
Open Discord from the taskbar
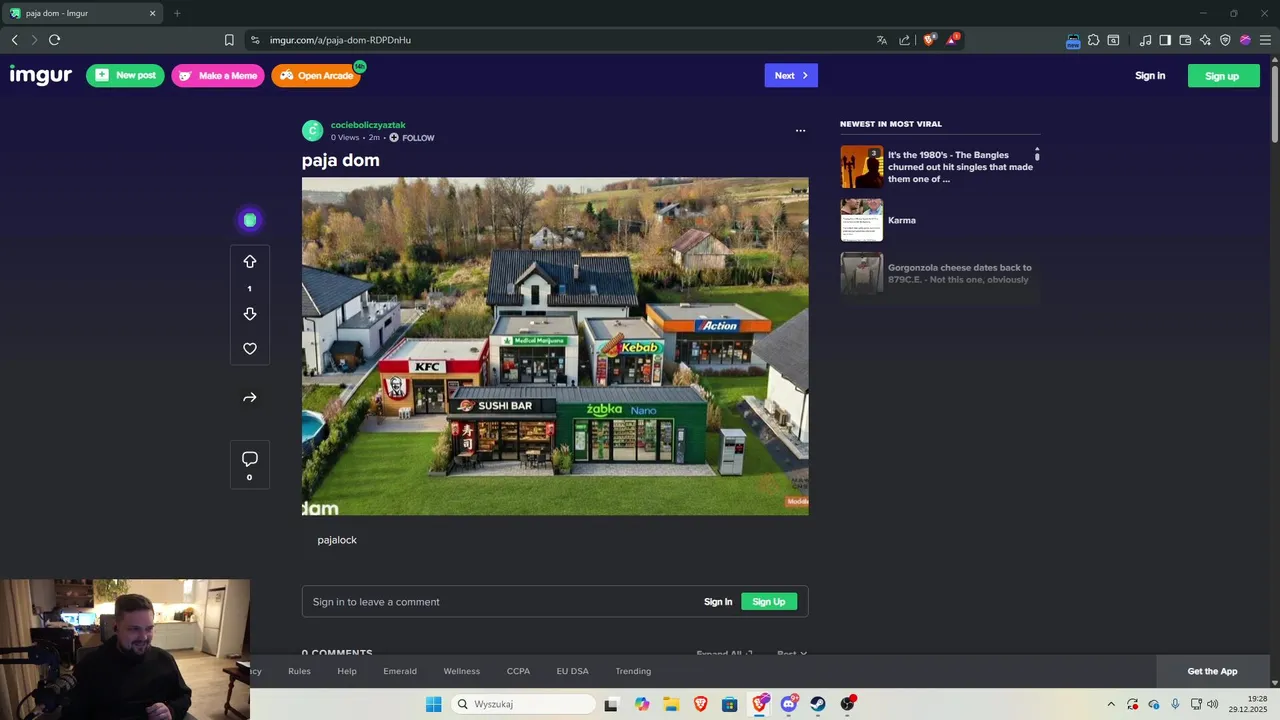tap(789, 704)
